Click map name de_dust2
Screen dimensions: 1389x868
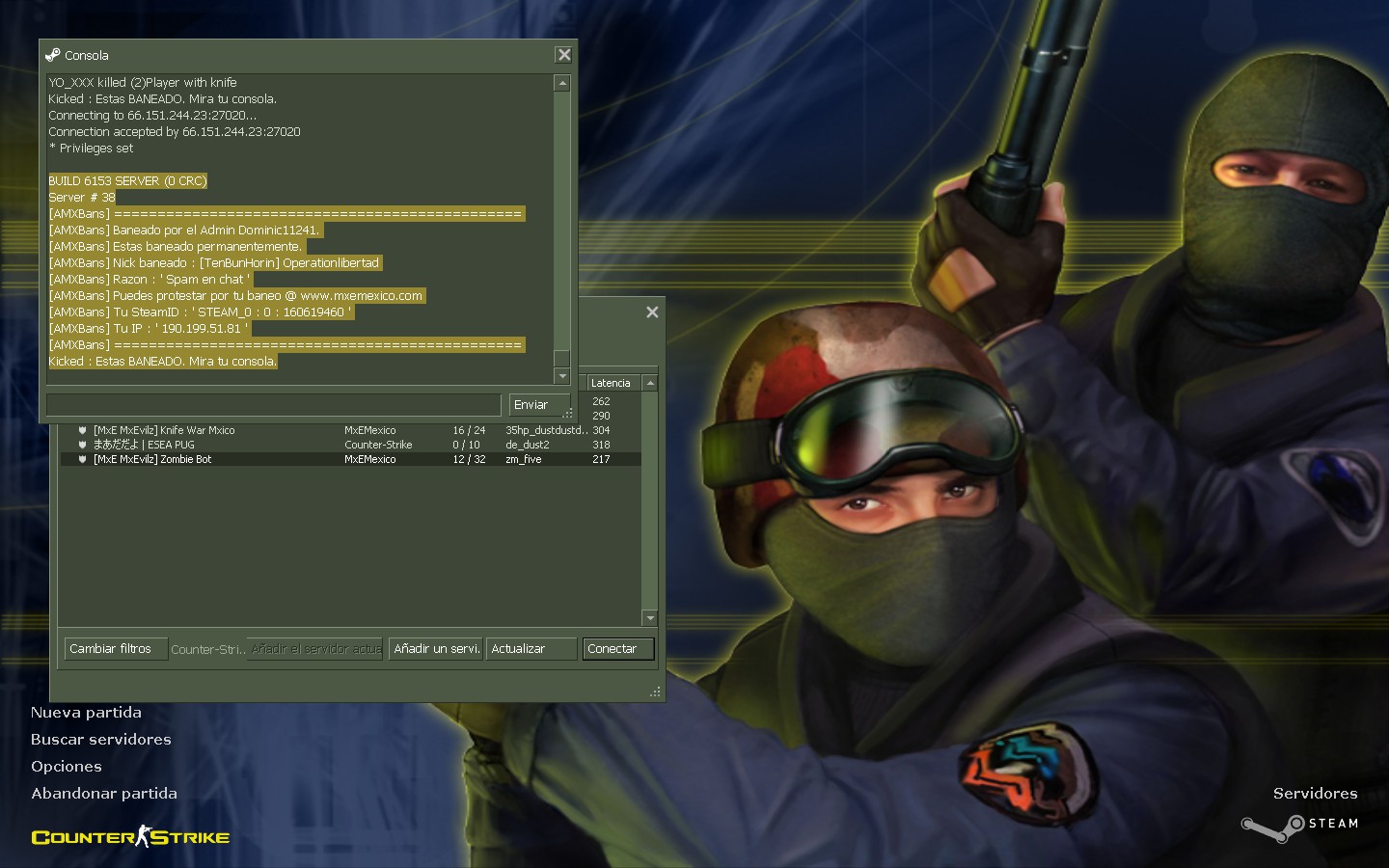click(x=528, y=445)
